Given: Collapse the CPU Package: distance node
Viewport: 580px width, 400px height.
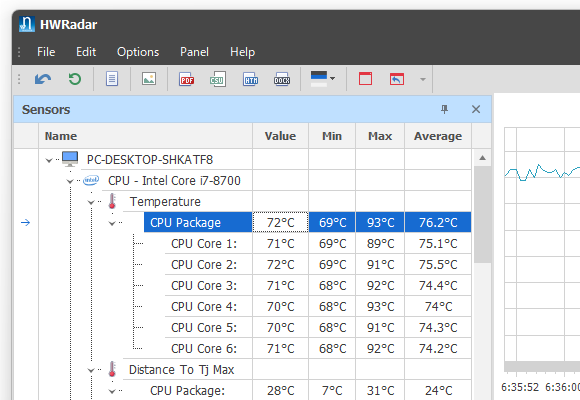Looking at the screenshot, I should click(x=112, y=391).
